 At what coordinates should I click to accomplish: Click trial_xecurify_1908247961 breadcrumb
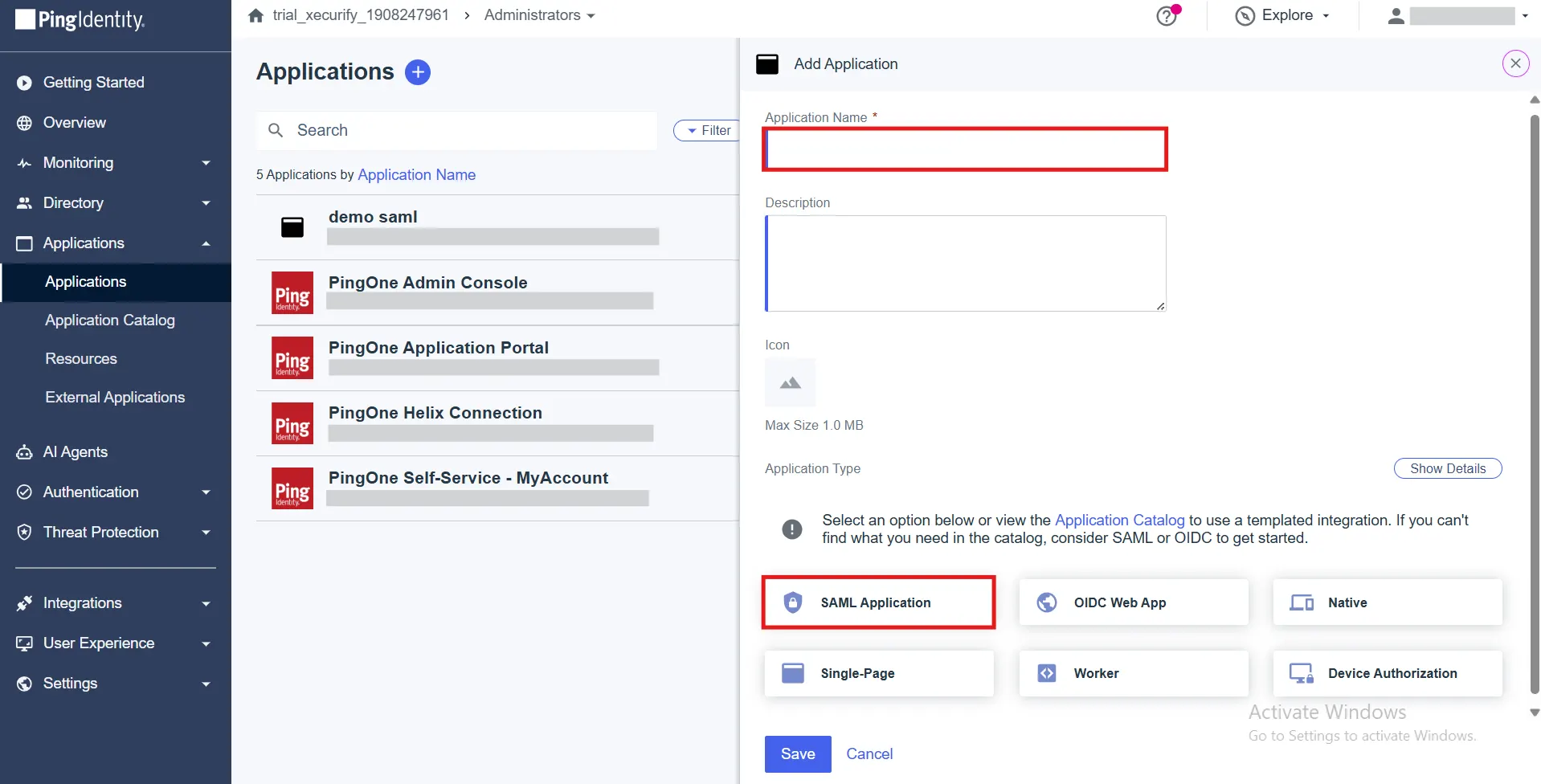(361, 15)
